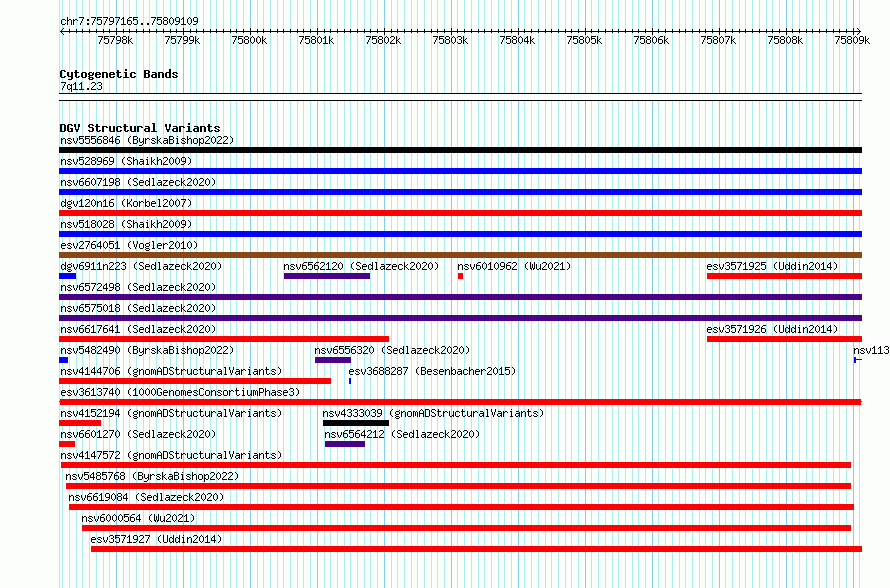Open dgv120n16 (Korbel2007) label
The height and width of the screenshot is (588, 890).
pos(126,203)
